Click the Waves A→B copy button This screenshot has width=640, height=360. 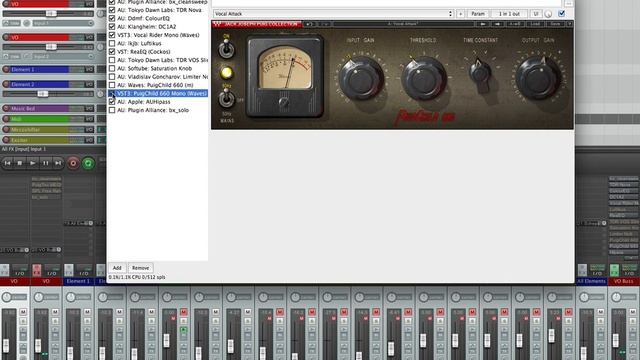click(x=515, y=24)
